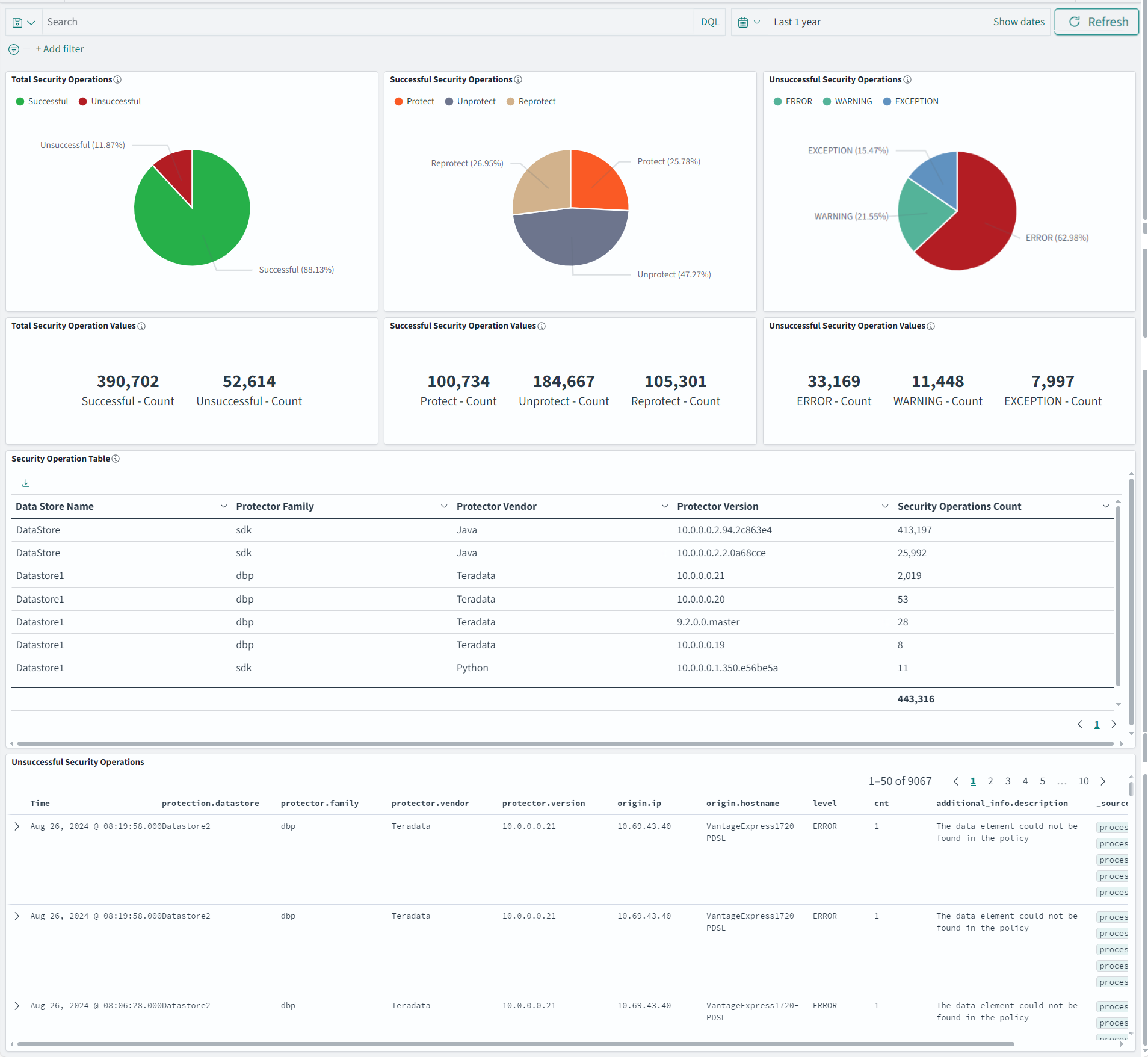The width and height of the screenshot is (1148, 1057).
Task: Go to next page of Unsuccessful Security Operations
Action: [1103, 781]
